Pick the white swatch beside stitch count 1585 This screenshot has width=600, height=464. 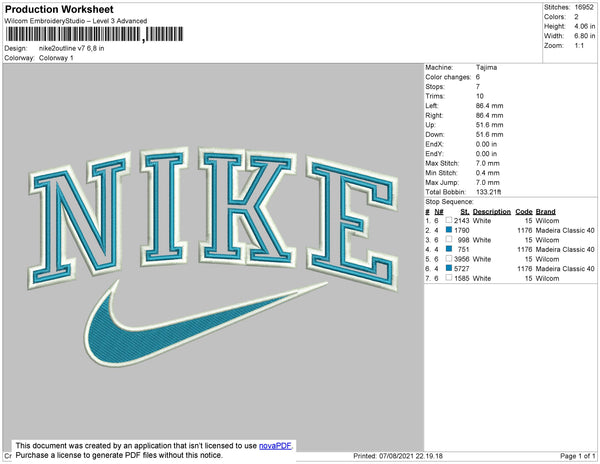click(x=449, y=278)
